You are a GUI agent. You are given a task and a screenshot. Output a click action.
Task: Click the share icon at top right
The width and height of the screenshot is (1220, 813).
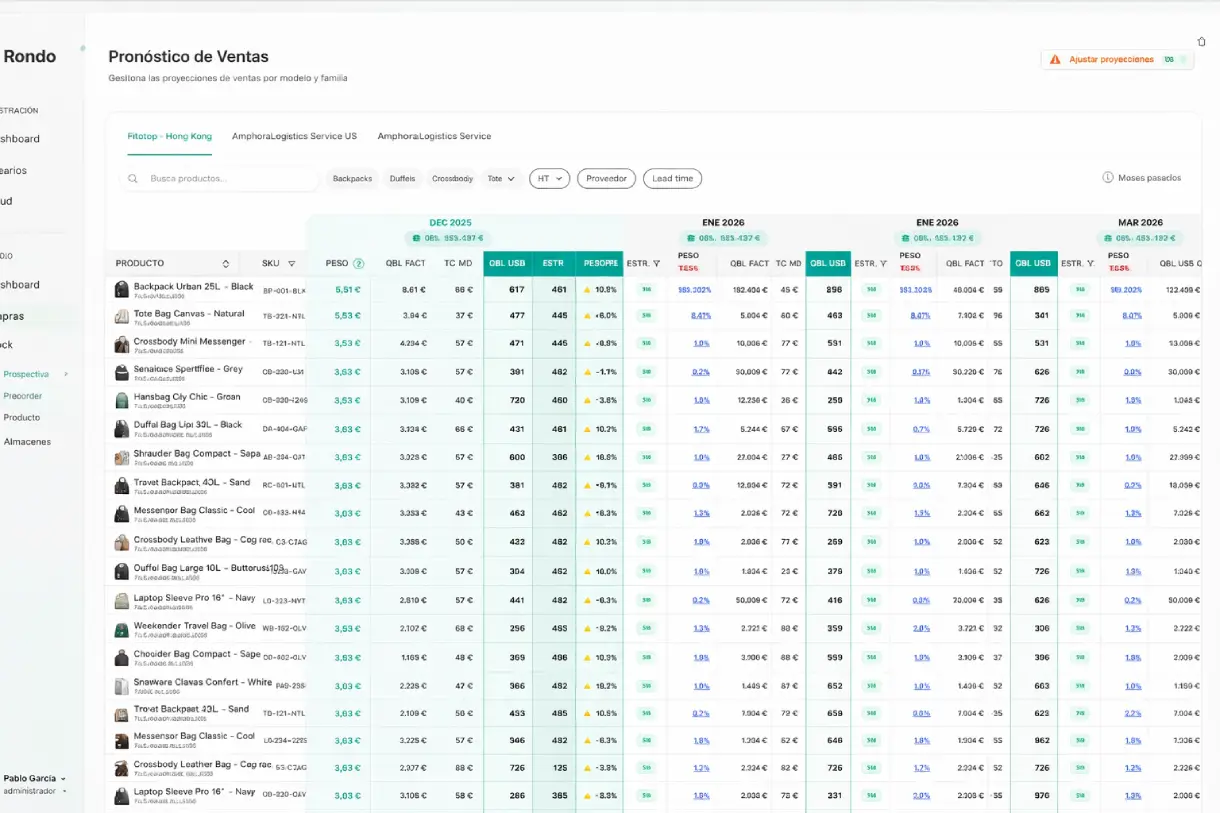point(1201,42)
